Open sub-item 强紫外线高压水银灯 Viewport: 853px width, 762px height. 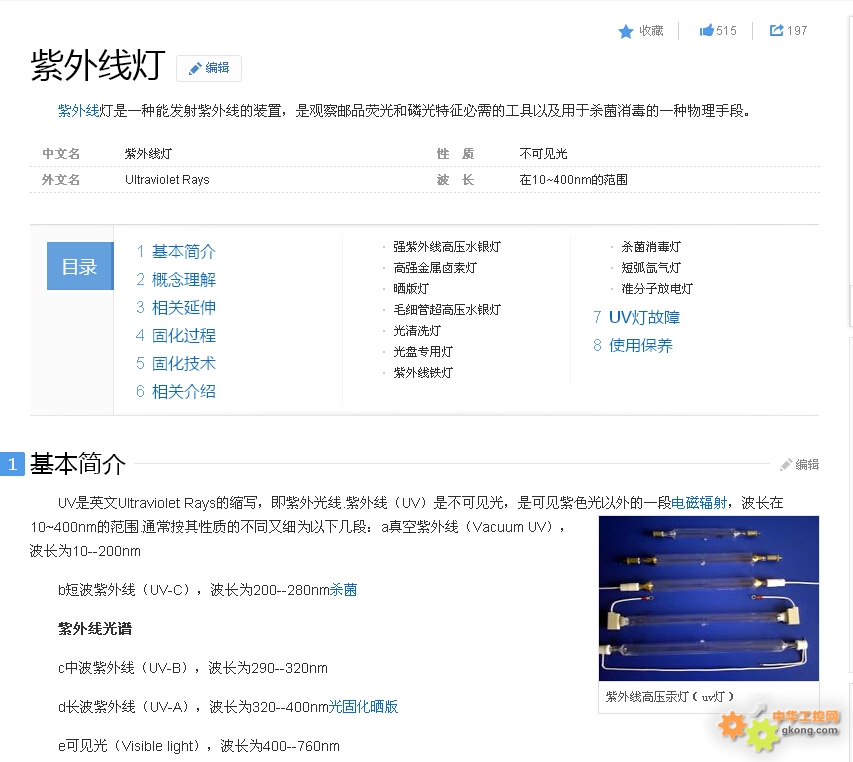(447, 247)
